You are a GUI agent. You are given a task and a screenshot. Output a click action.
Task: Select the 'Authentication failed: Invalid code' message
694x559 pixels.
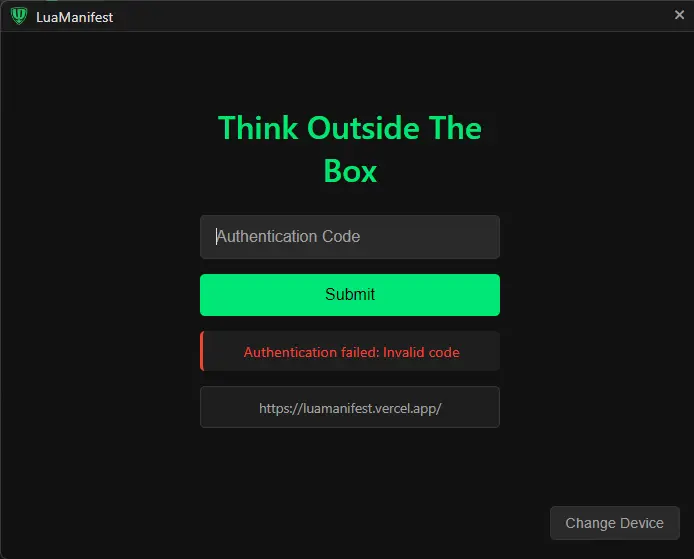click(x=351, y=352)
